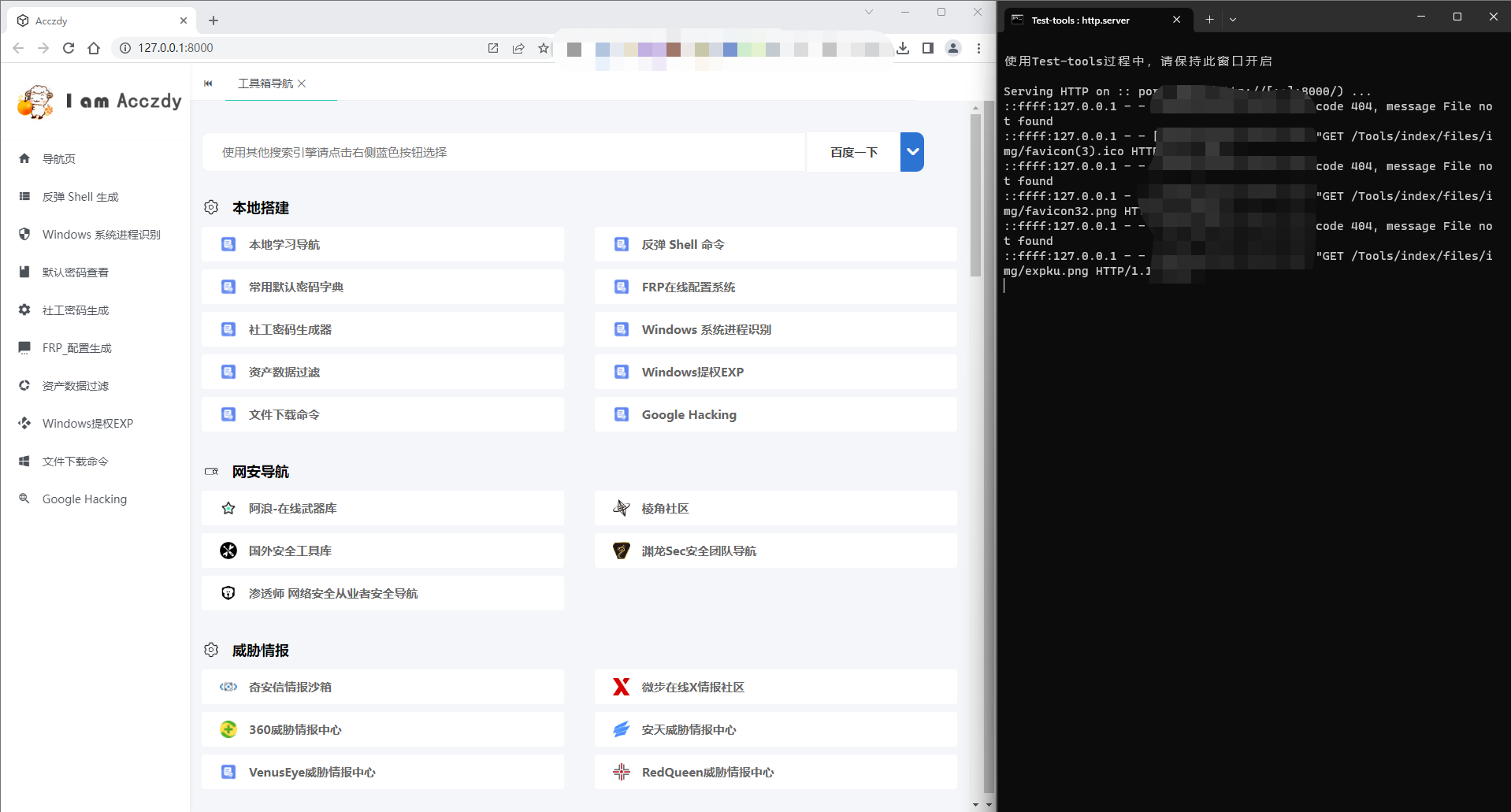Click the scrollbar down arrow
The width and height of the screenshot is (1511, 812).
click(976, 804)
